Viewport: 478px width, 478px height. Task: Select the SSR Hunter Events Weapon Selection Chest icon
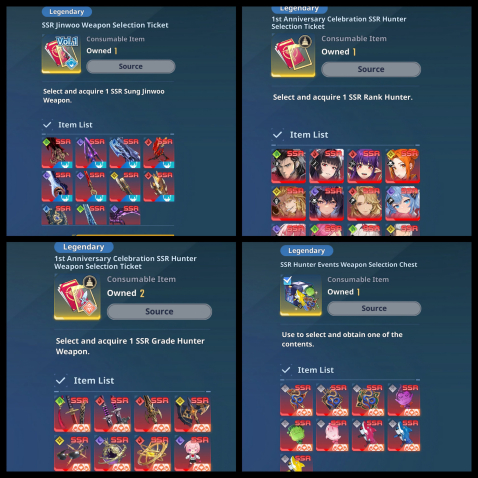(x=301, y=295)
